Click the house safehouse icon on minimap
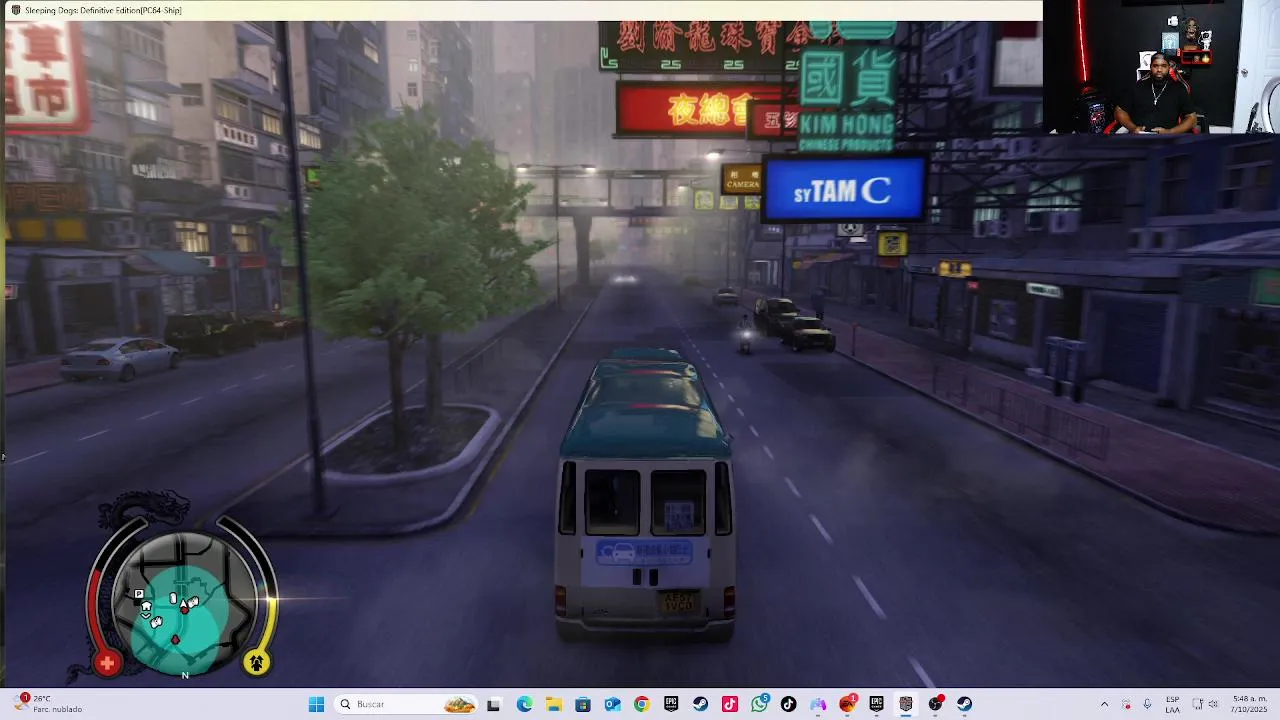This screenshot has height=720, width=1280. pyautogui.click(x=147, y=607)
